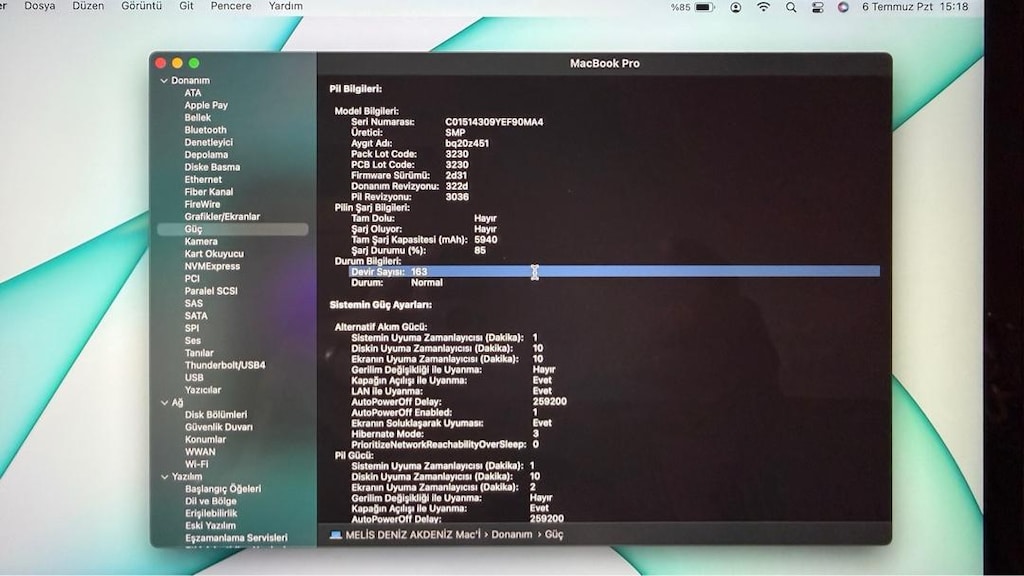Click the computer icon in the path bar

click(336, 535)
